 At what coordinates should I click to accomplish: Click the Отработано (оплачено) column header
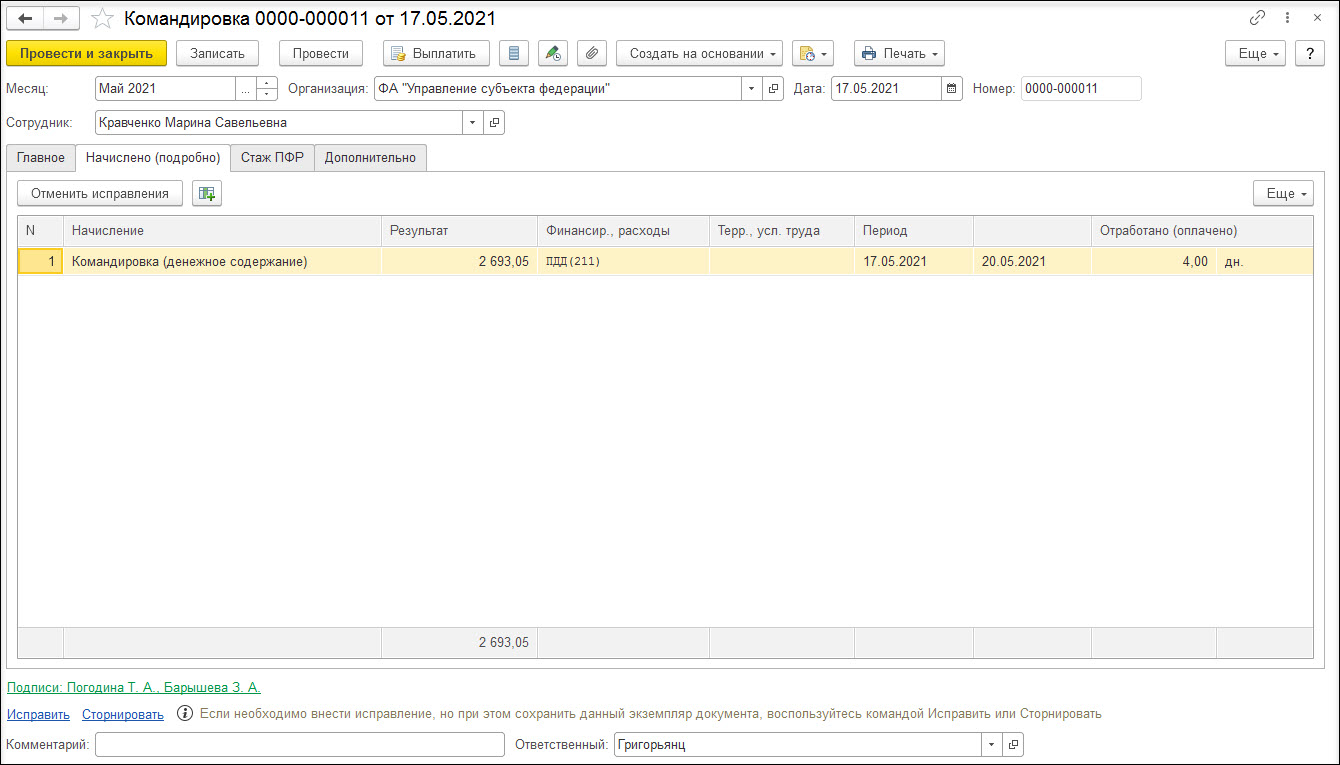pos(1202,230)
